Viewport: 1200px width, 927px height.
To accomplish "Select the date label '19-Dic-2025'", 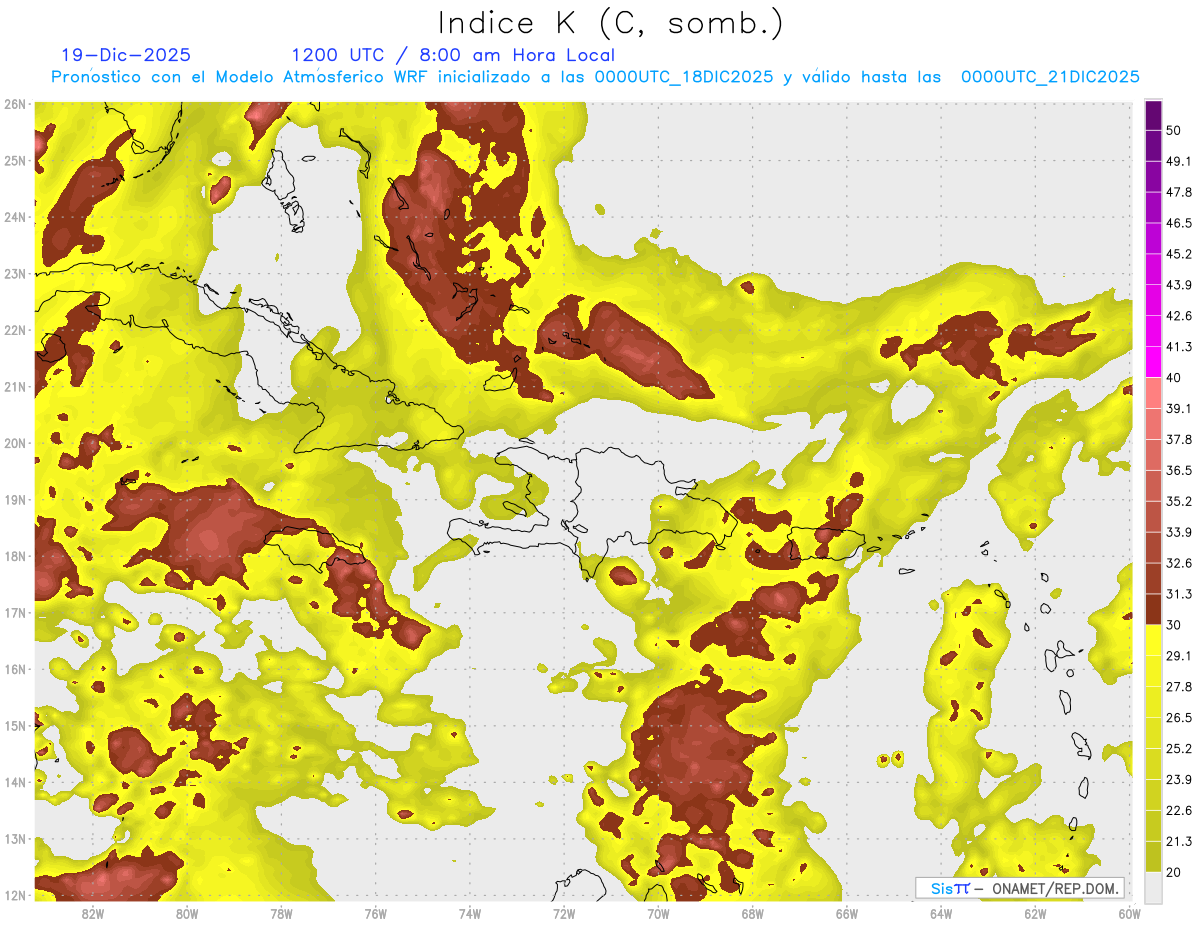I will (126, 55).
